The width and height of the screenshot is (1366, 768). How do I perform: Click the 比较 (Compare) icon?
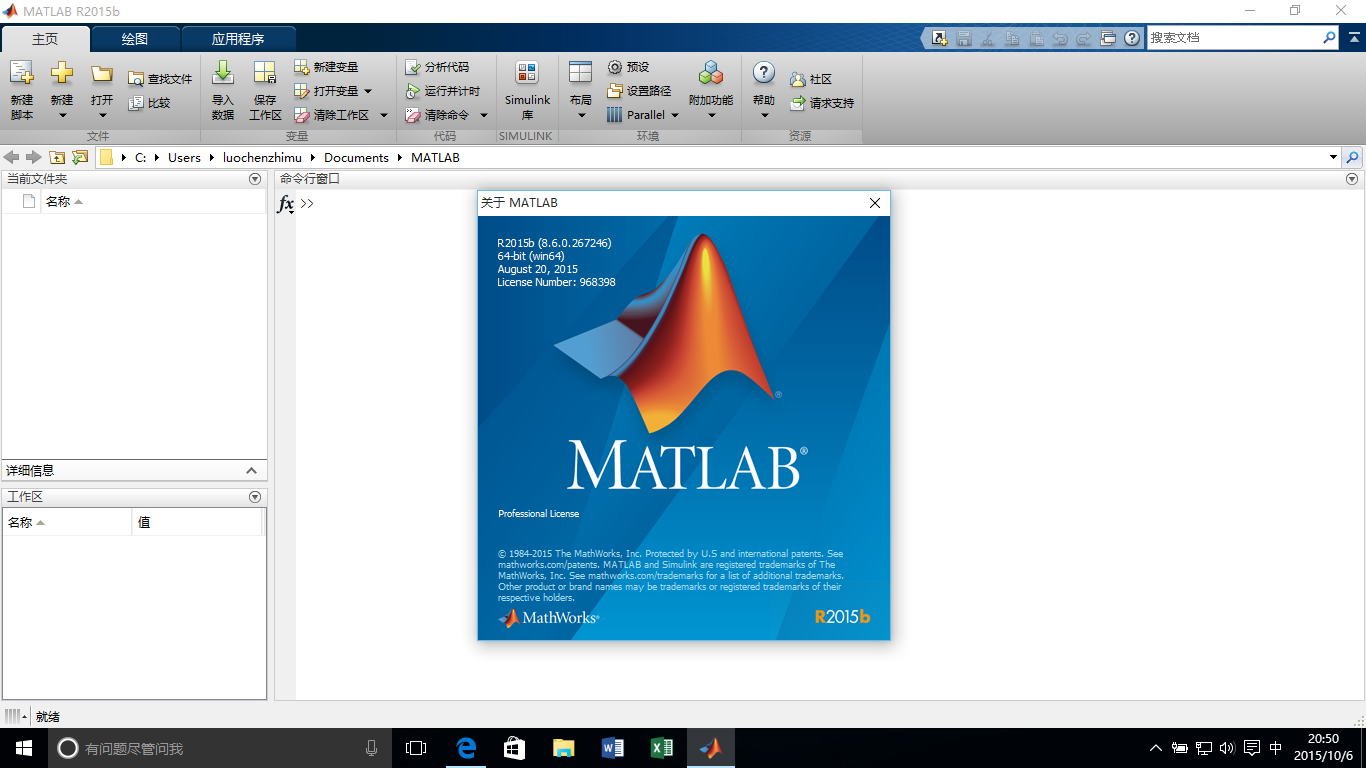(136, 103)
